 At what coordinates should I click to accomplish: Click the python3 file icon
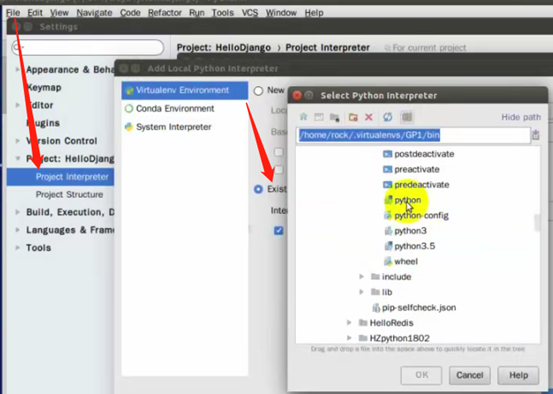(388, 231)
